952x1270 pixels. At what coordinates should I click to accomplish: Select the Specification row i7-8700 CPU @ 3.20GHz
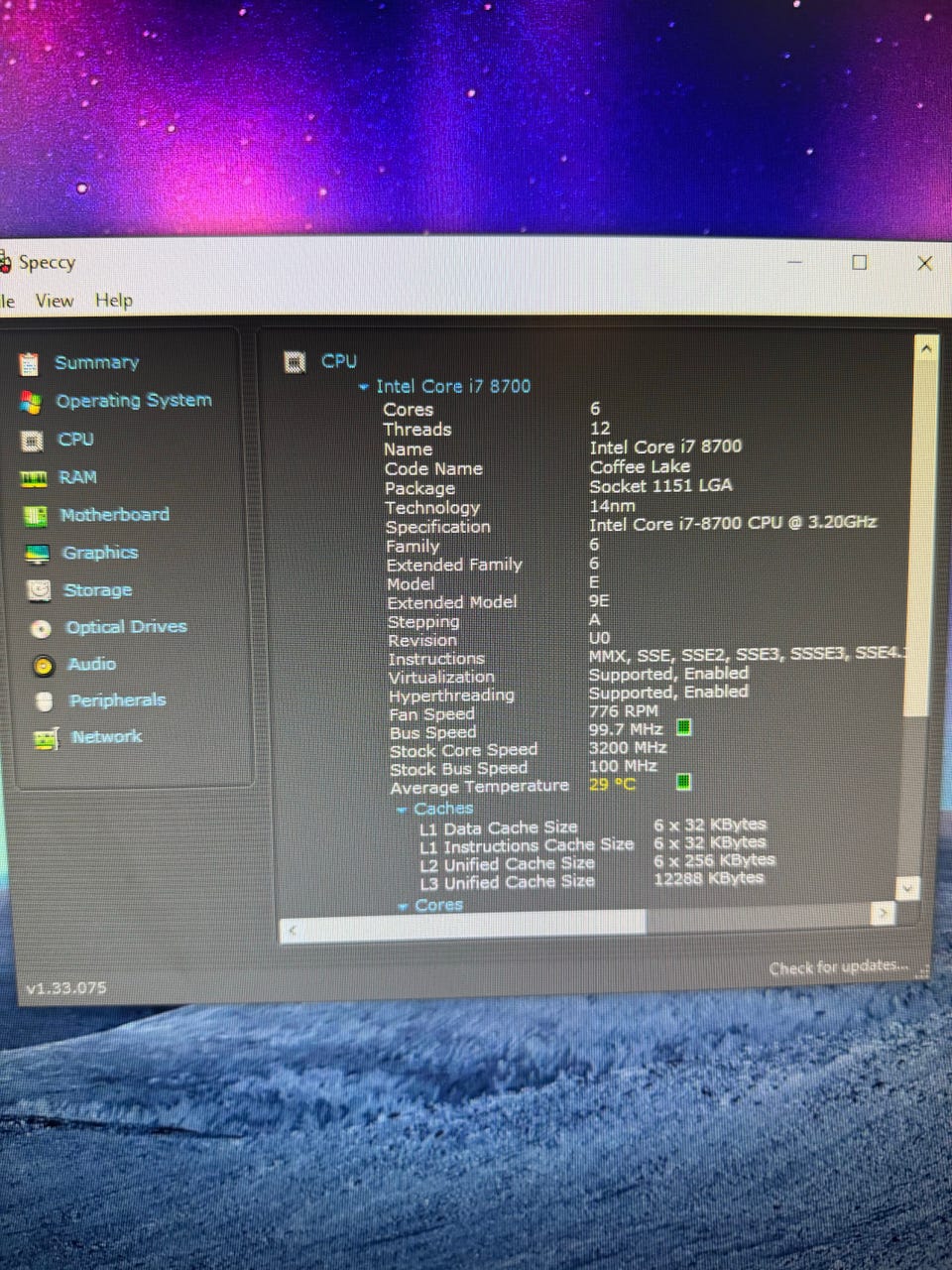click(732, 523)
